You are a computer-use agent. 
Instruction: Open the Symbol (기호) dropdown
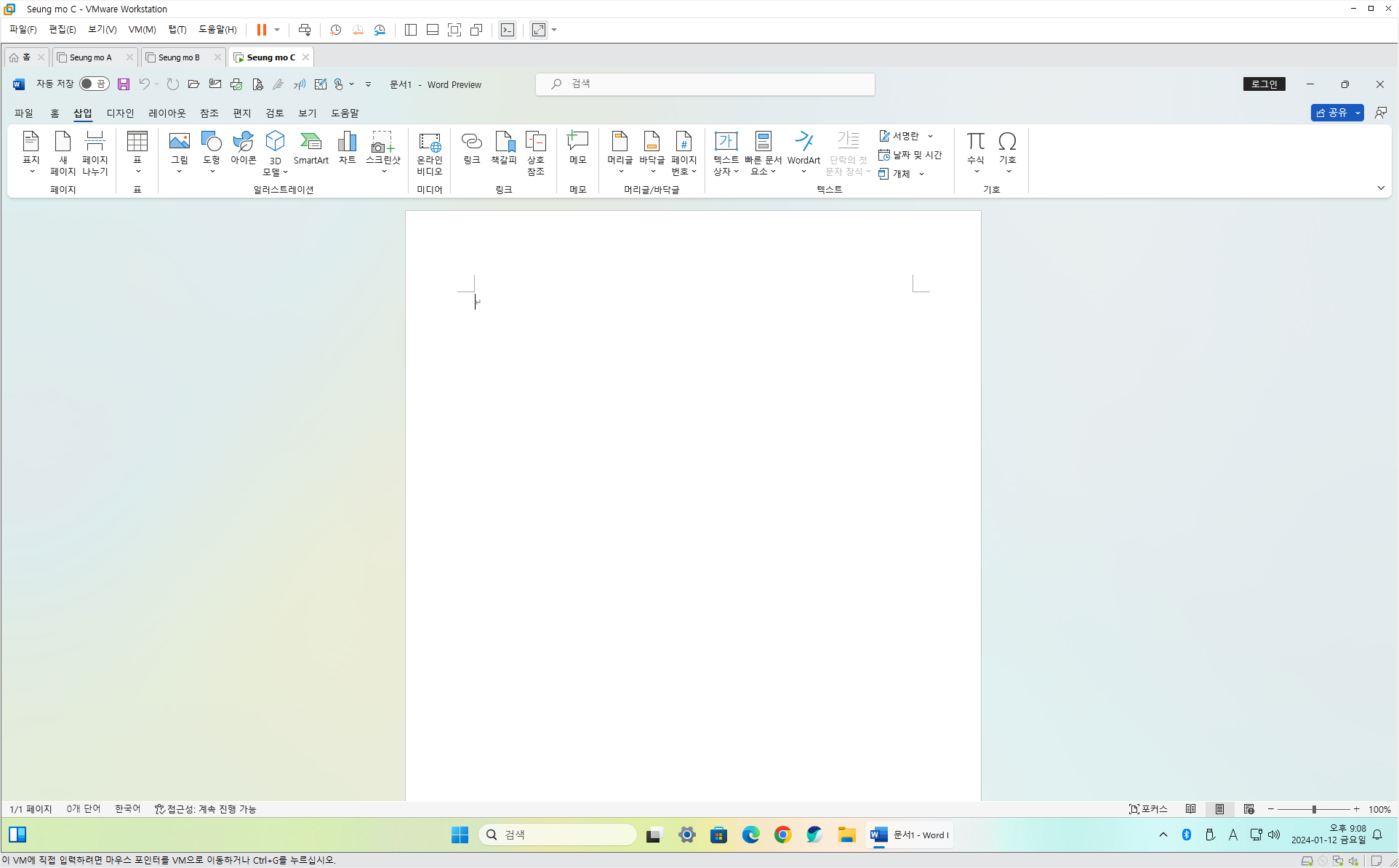1007,153
